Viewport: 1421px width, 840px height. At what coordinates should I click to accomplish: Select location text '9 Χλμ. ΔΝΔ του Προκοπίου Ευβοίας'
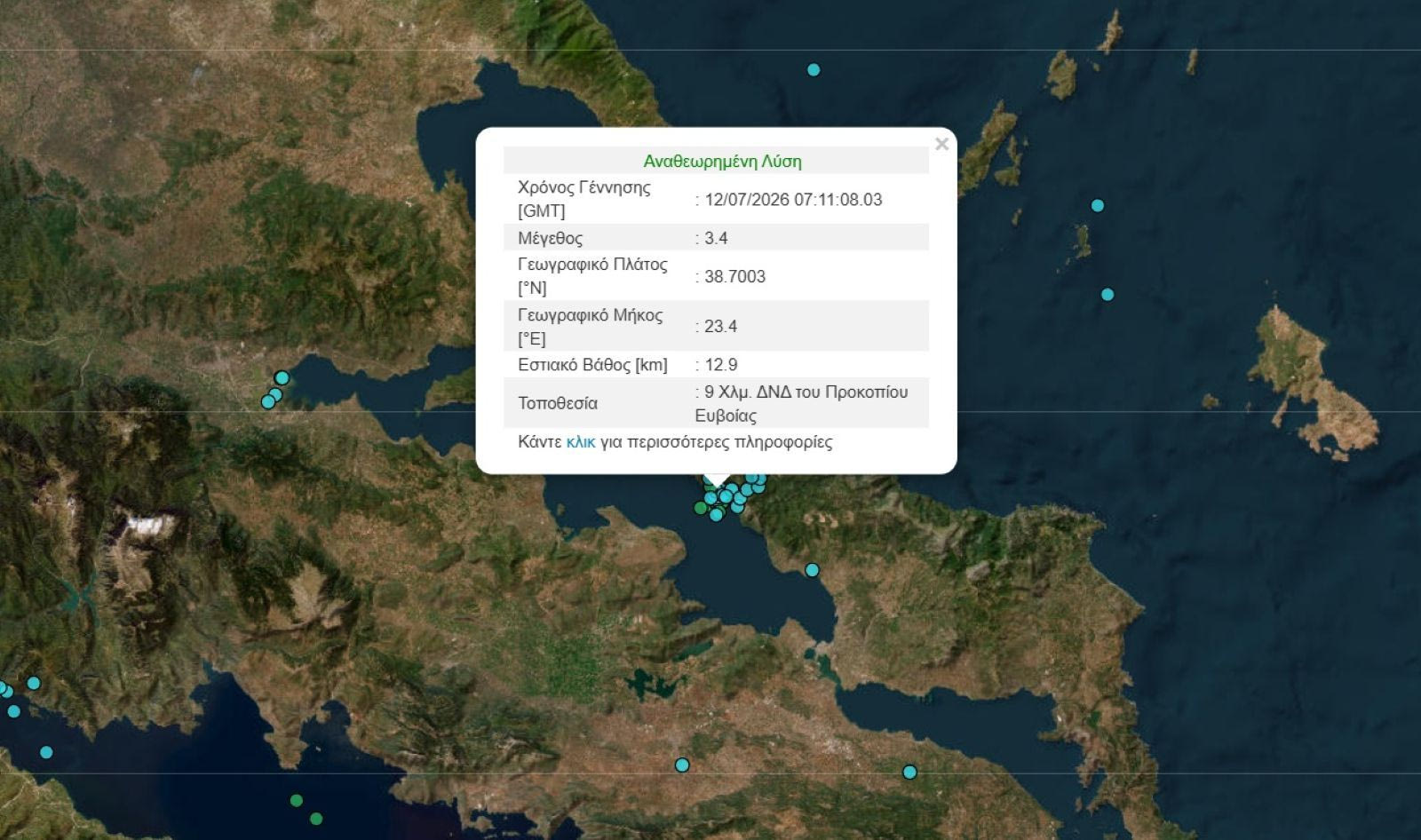[801, 403]
